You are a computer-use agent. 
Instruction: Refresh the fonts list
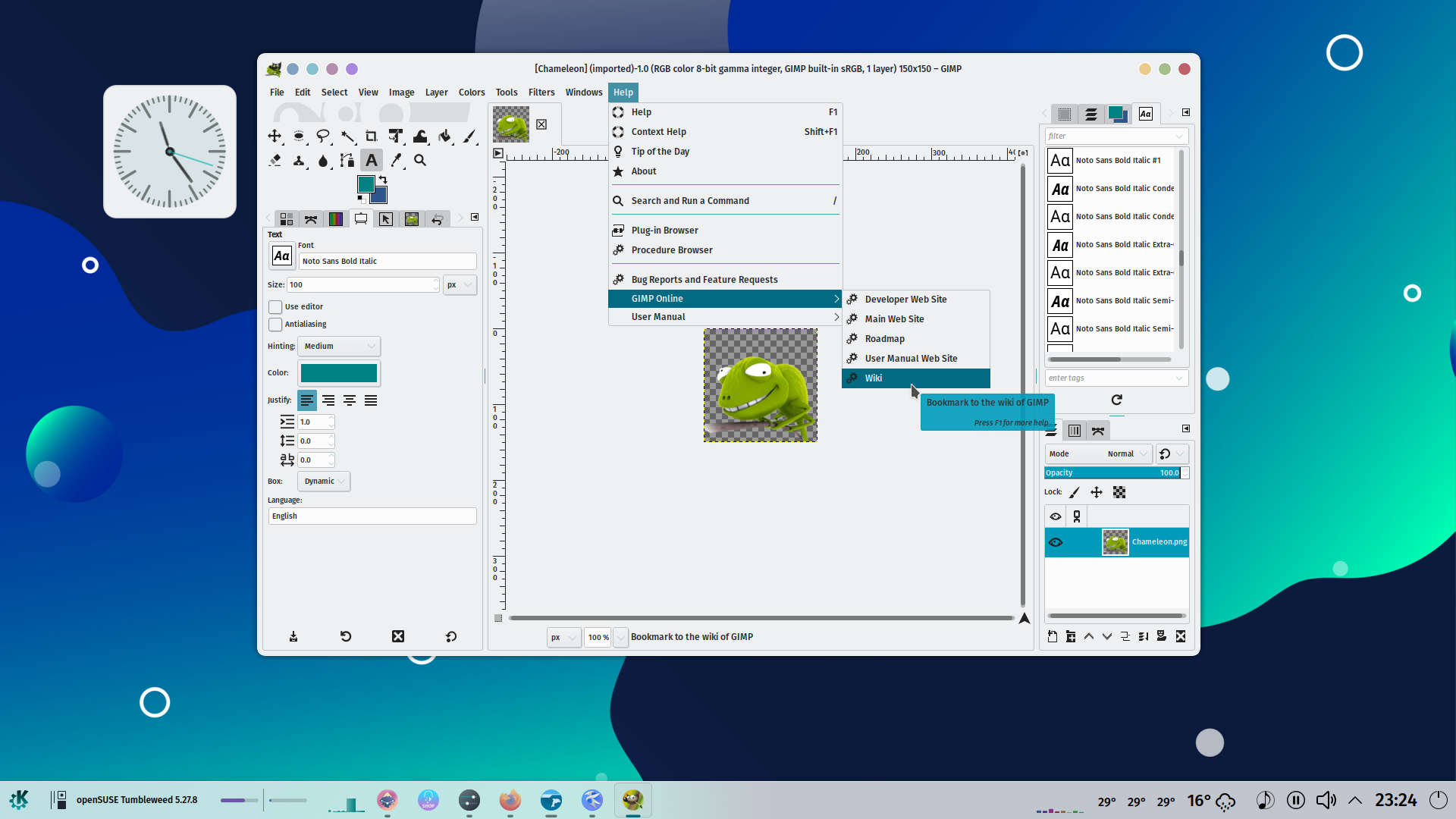click(1117, 400)
